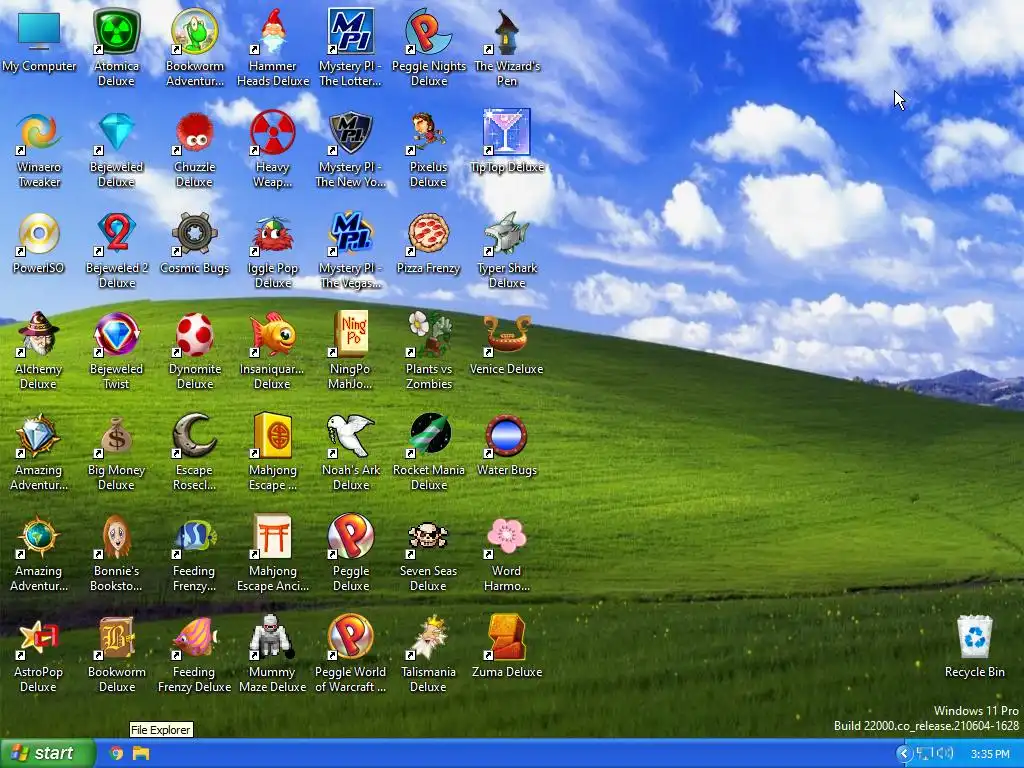Click the Chuzzle Deluxe icon
This screenshot has height=768, width=1024.
click(195, 133)
